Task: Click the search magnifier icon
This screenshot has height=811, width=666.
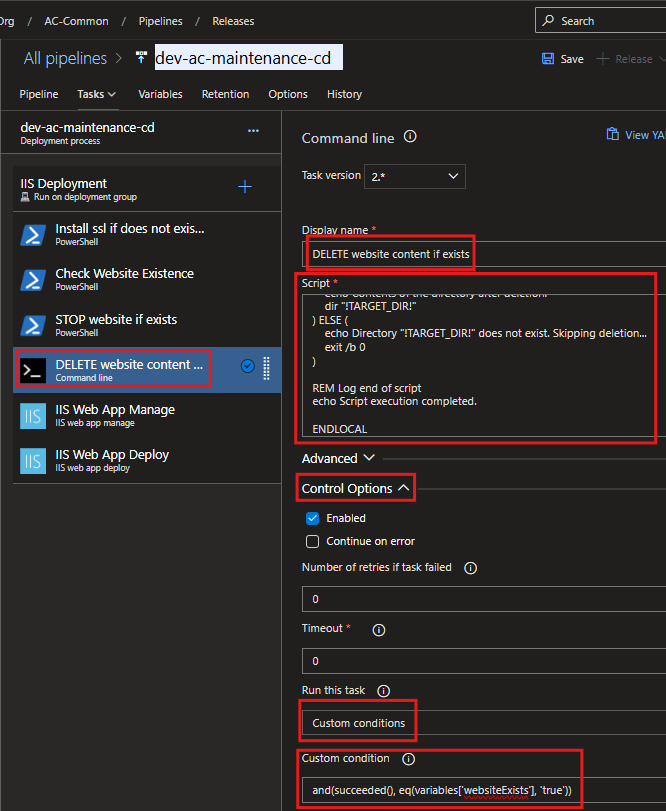Action: tap(548, 20)
